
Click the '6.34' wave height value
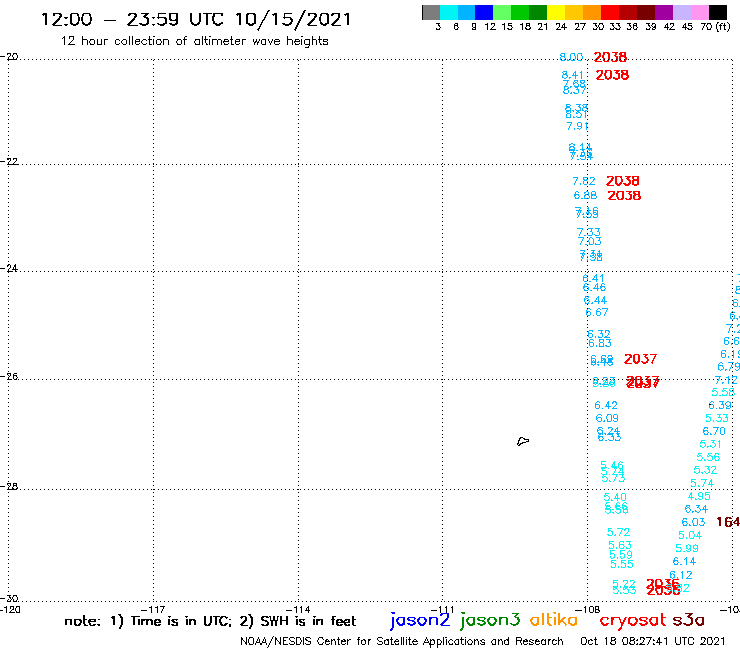pyautogui.click(x=696, y=509)
